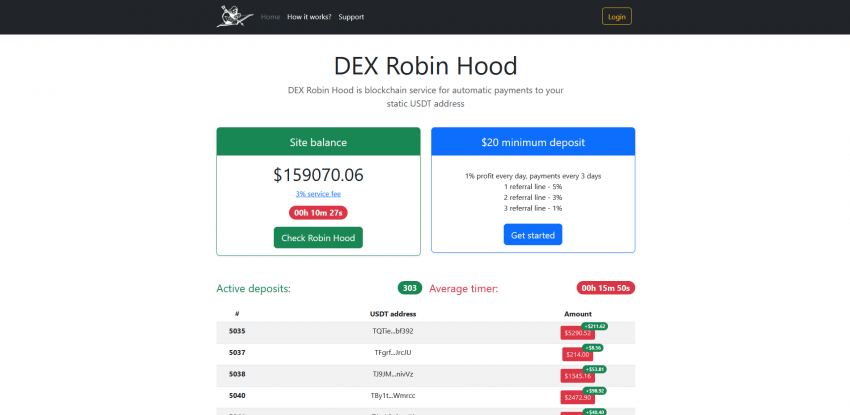Click the 1 referral line - 5% text
850x415 pixels.
[533, 186]
